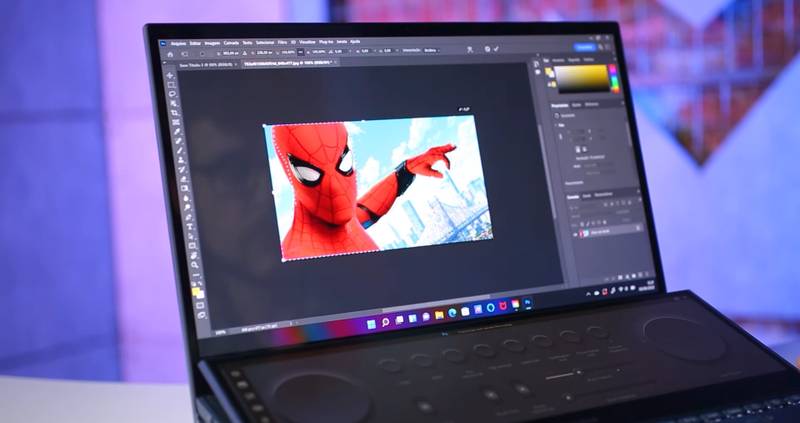Open the Interpolação dropdown in options bar
Screen dimensions: 800x423
coord(431,51)
